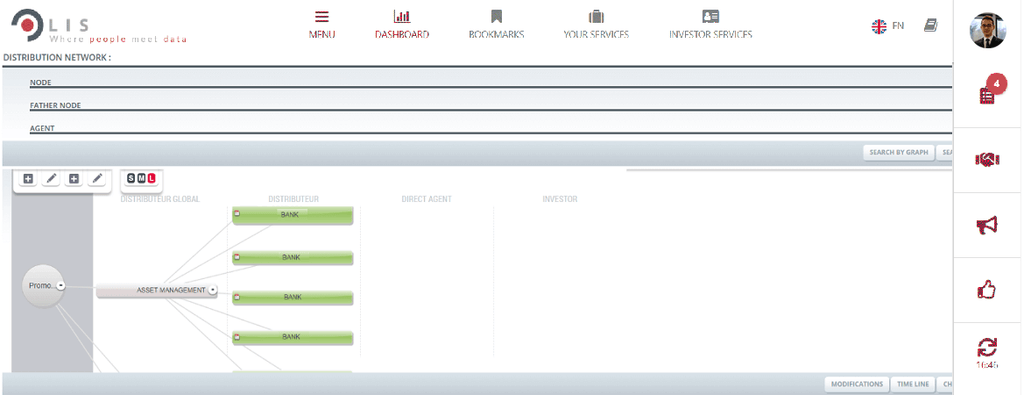The height and width of the screenshot is (395, 1024).
Task: Click the first pencil edit icon
Action: pos(51,178)
